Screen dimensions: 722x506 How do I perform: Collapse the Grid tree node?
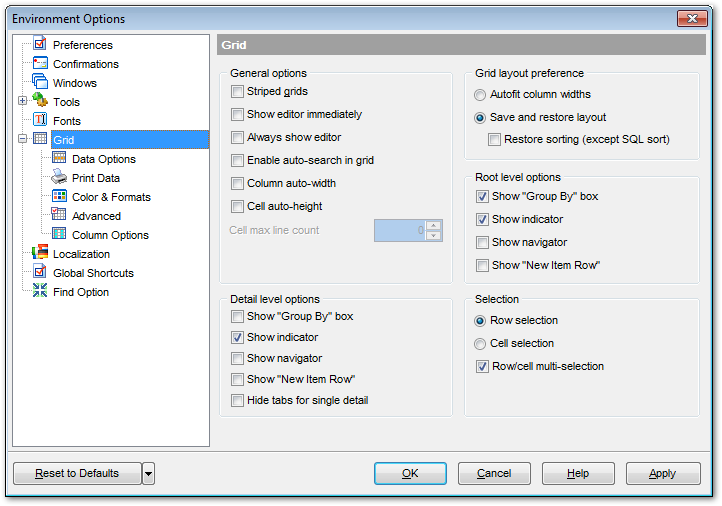[x=22, y=138]
